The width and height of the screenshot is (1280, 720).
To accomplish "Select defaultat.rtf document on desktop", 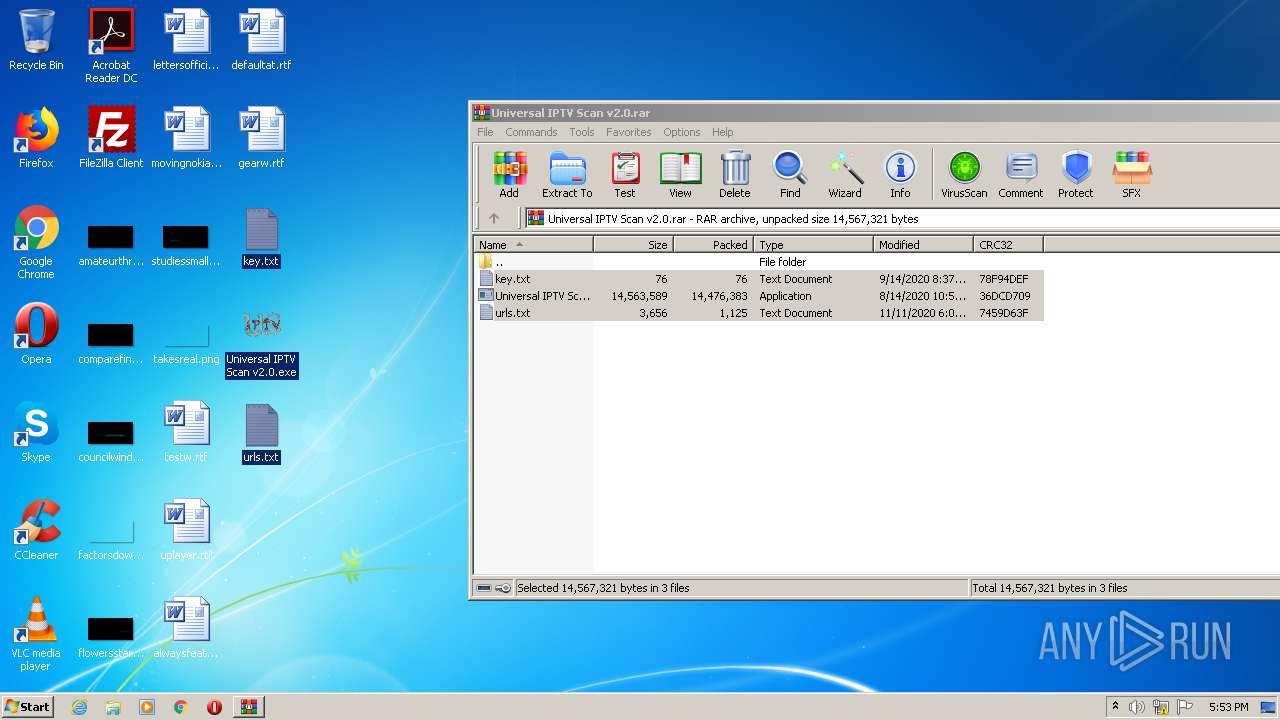I will (x=261, y=40).
